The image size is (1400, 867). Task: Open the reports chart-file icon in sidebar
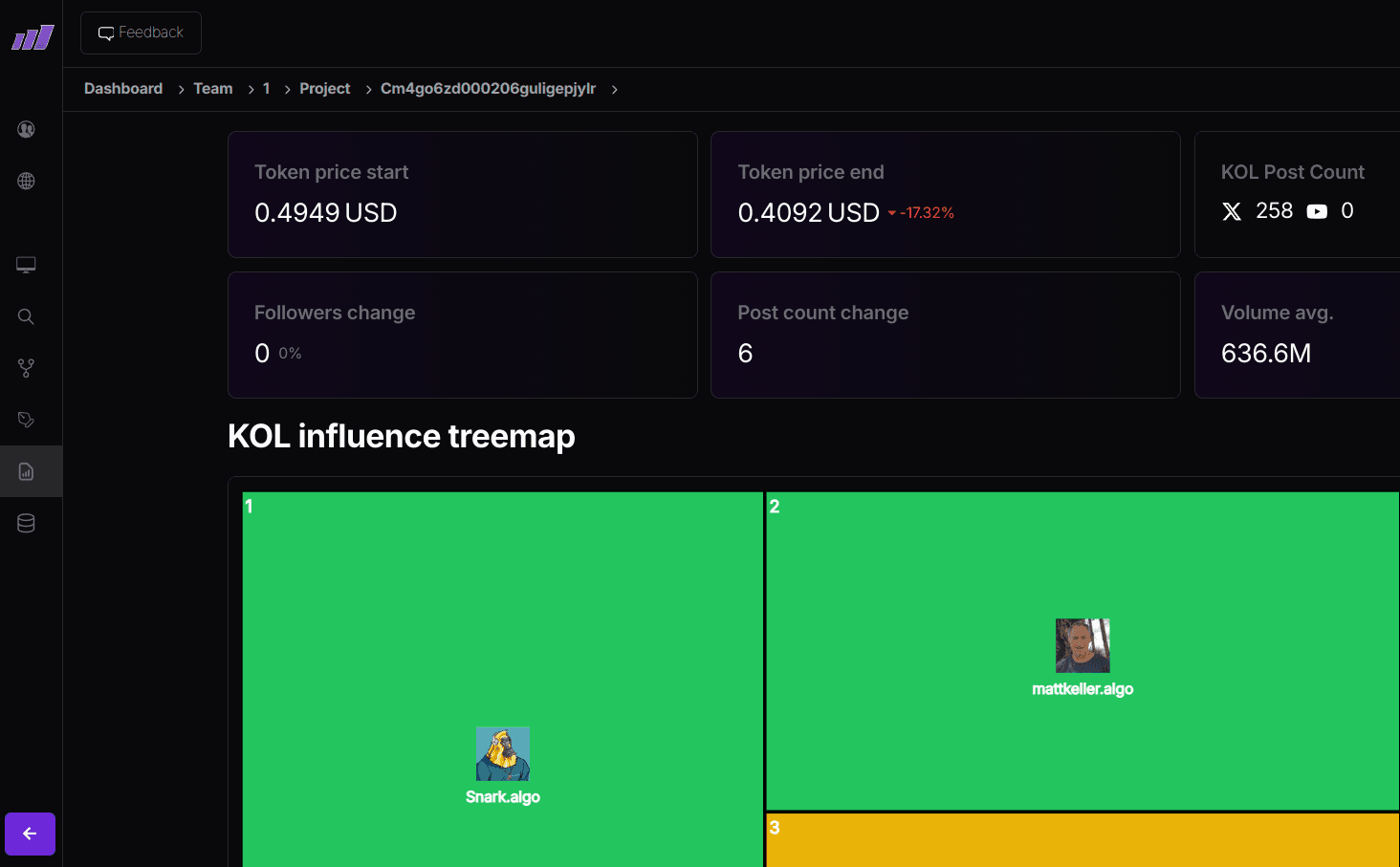click(x=26, y=471)
